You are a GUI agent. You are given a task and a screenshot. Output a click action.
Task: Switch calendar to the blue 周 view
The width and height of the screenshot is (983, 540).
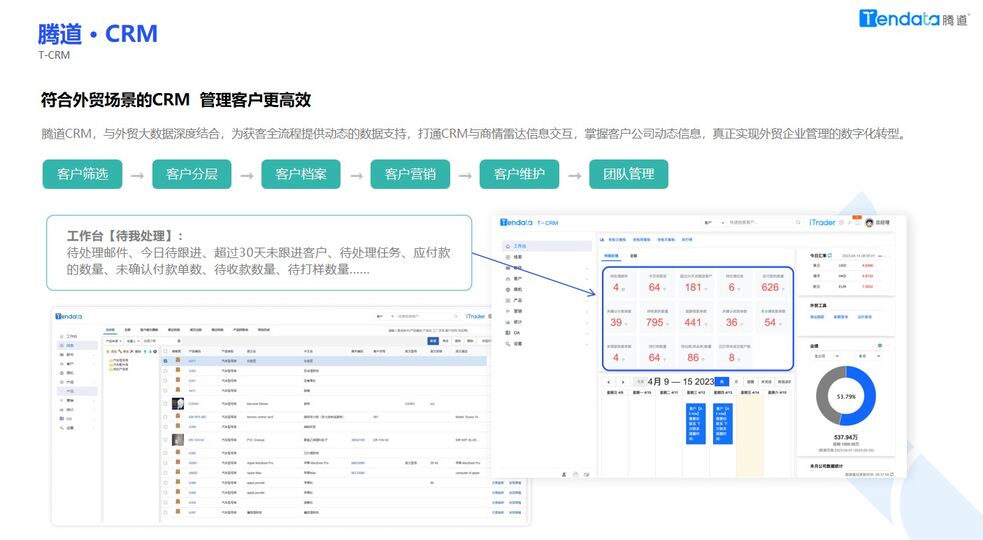pyautogui.click(x=722, y=381)
